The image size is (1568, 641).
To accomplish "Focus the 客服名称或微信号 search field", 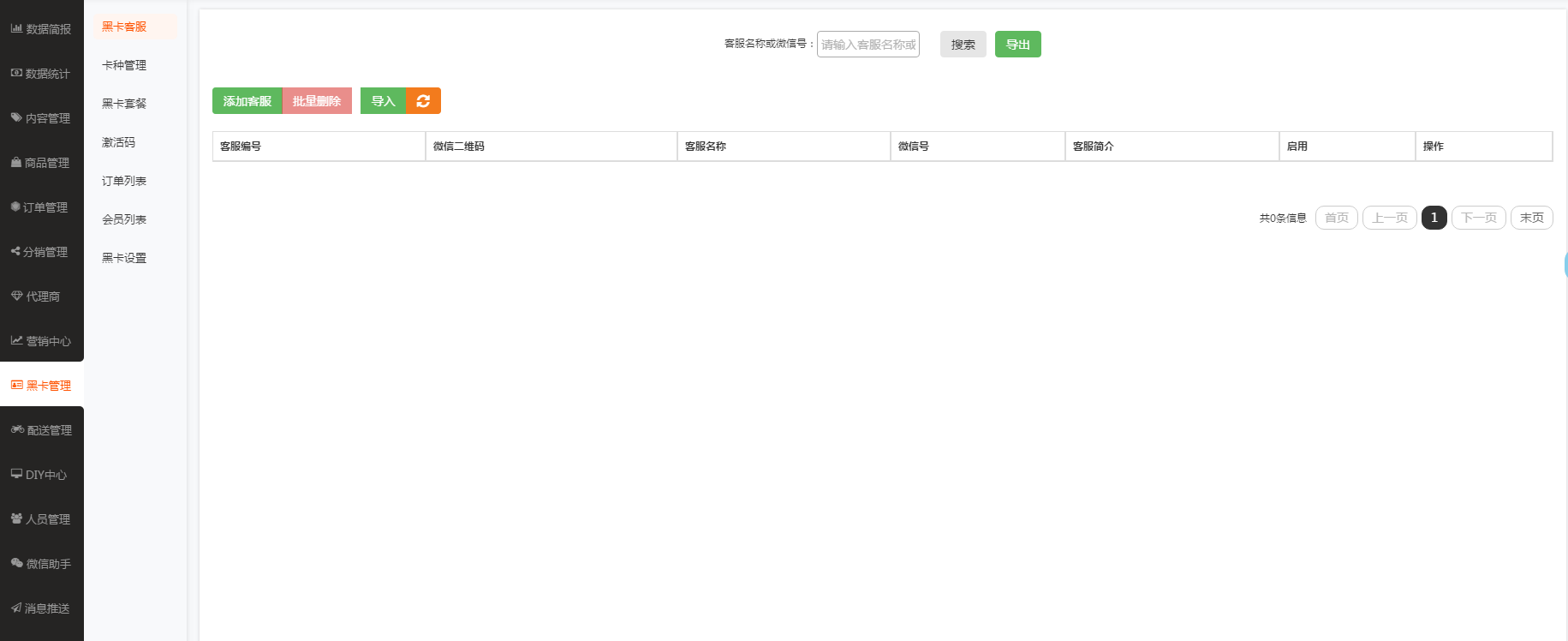I will coord(867,45).
